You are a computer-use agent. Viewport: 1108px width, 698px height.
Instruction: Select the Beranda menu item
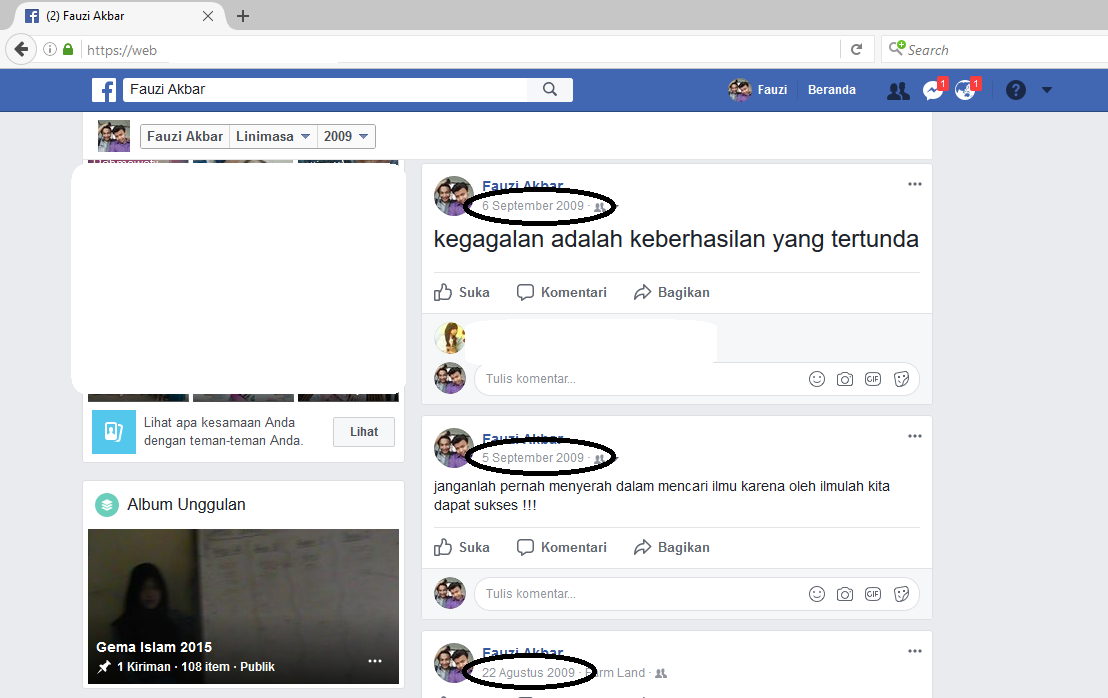[831, 90]
